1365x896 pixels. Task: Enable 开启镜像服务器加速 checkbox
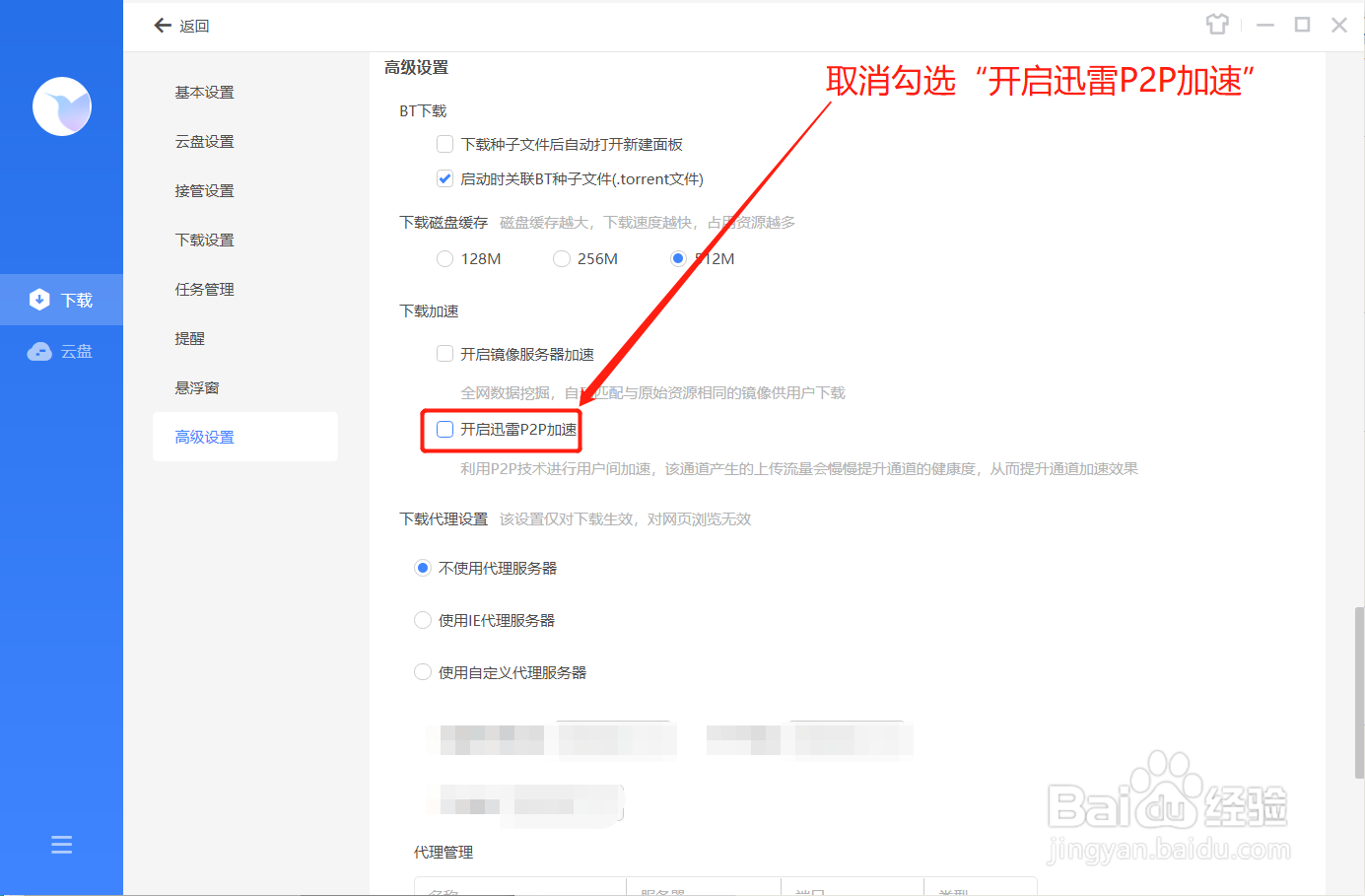click(444, 353)
